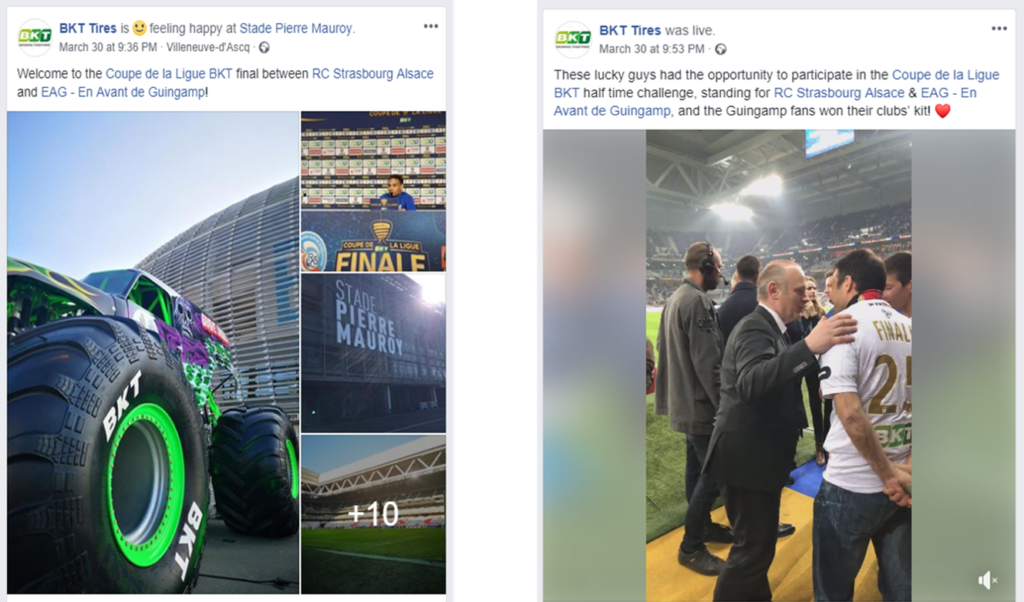Open the Stade Pierre Mauroy location link
Viewport: 1024px width, 602px height.
tap(296, 28)
